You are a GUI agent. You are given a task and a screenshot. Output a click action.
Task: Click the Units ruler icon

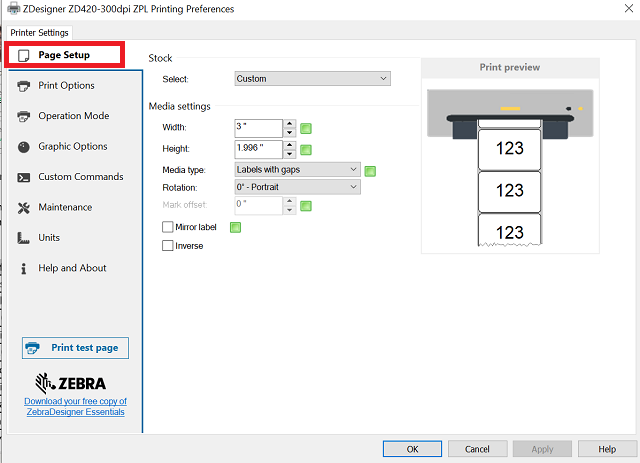(24, 238)
